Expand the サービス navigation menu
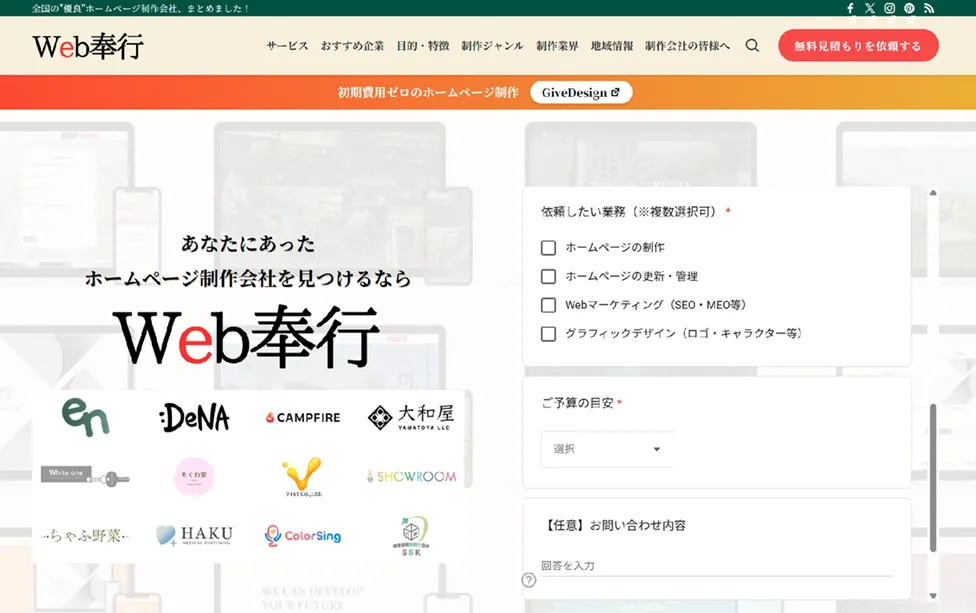The width and height of the screenshot is (976, 613). pos(287,46)
